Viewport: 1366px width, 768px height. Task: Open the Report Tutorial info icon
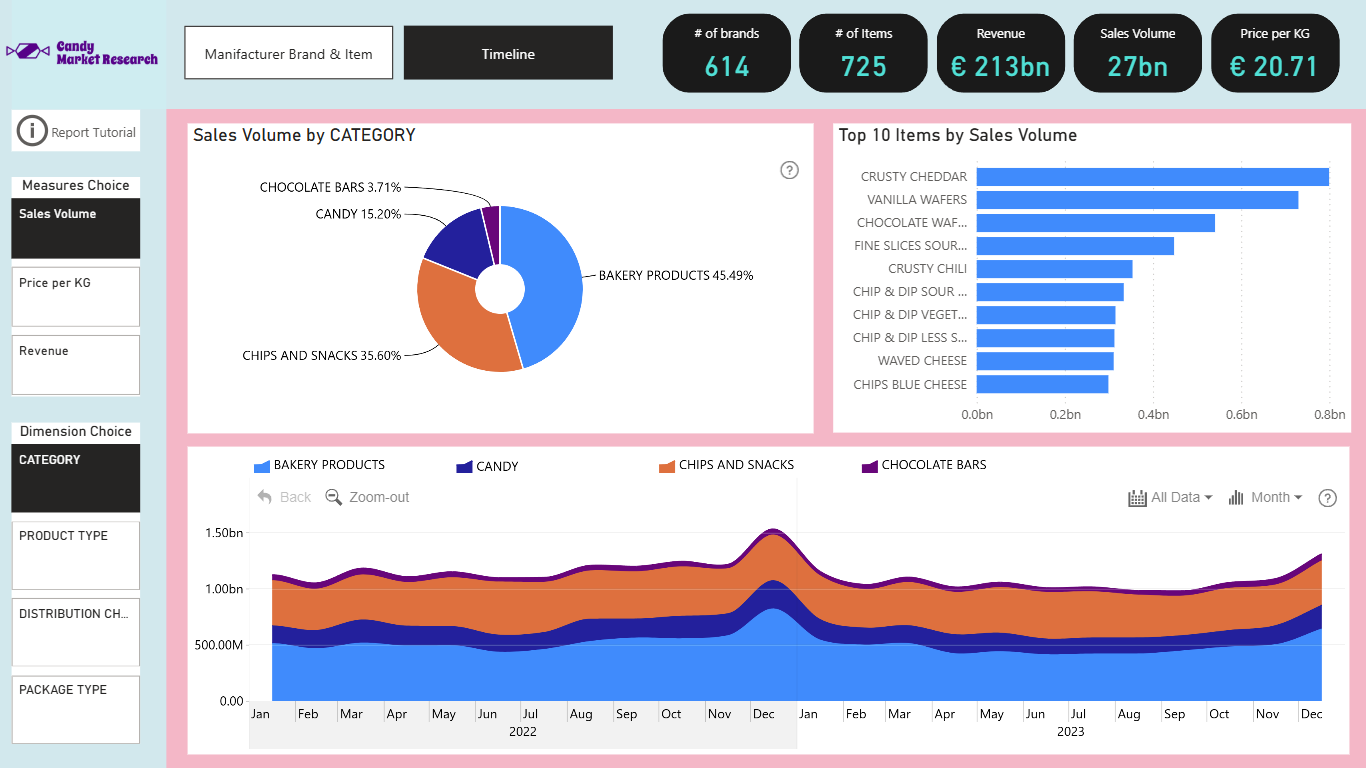tap(33, 131)
